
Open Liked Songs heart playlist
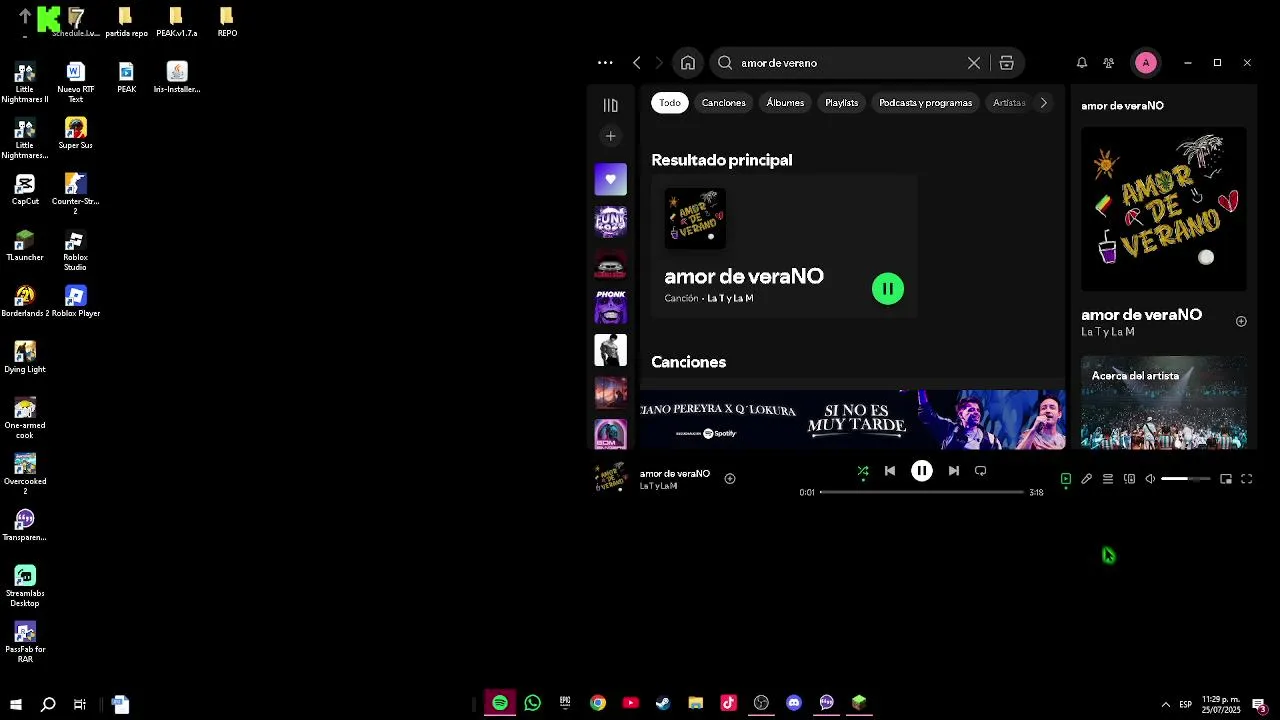610,180
